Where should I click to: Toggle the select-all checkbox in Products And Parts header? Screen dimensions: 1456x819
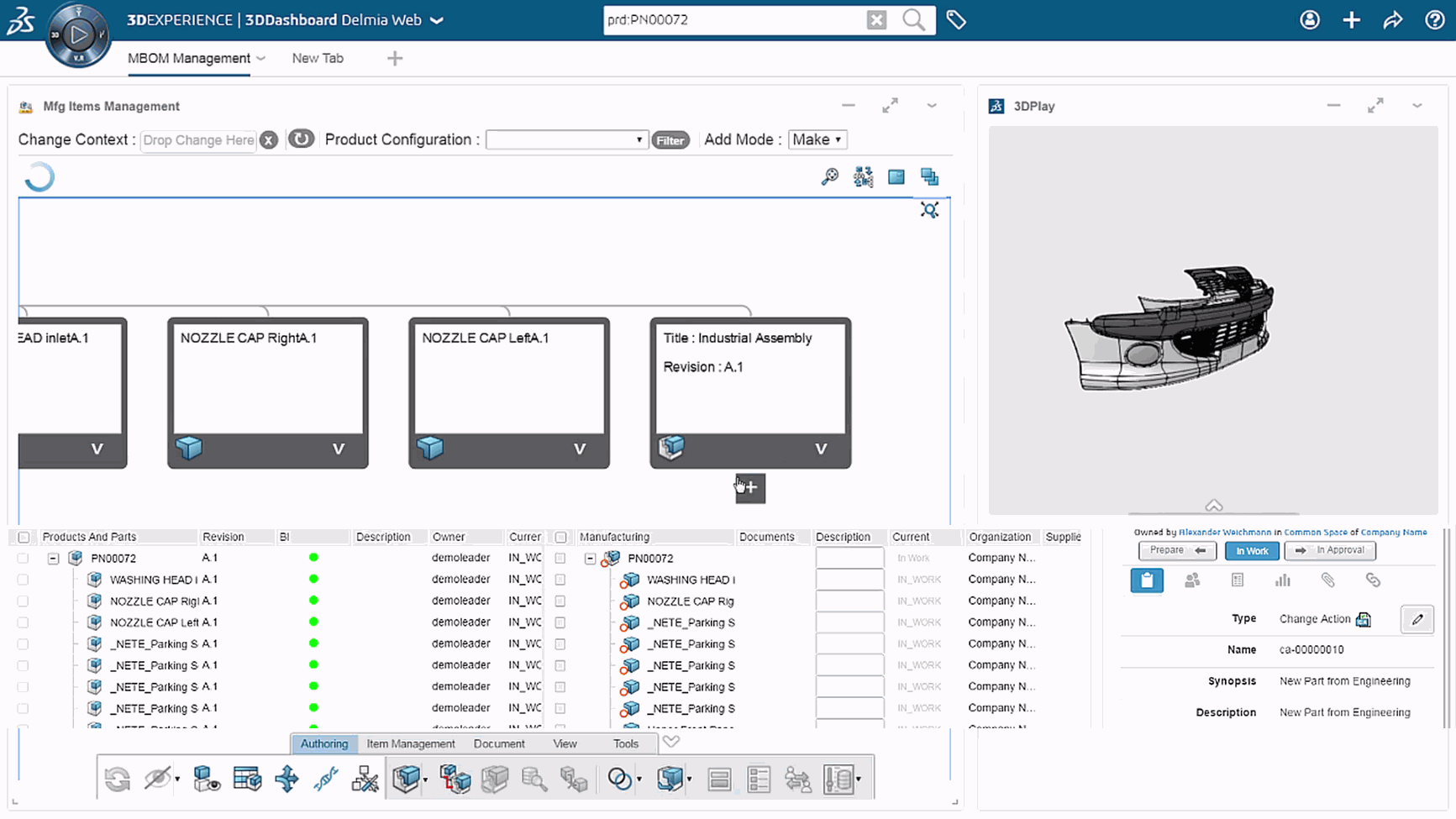23,537
